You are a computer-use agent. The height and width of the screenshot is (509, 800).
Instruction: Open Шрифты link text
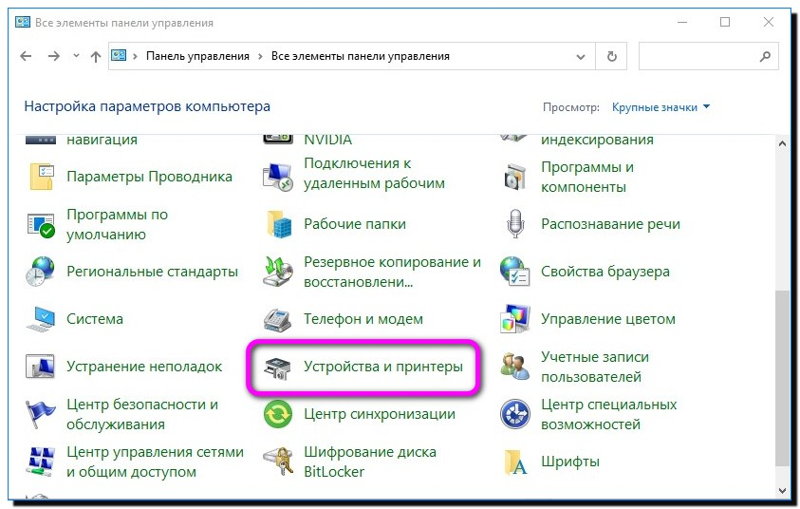pyautogui.click(x=570, y=462)
